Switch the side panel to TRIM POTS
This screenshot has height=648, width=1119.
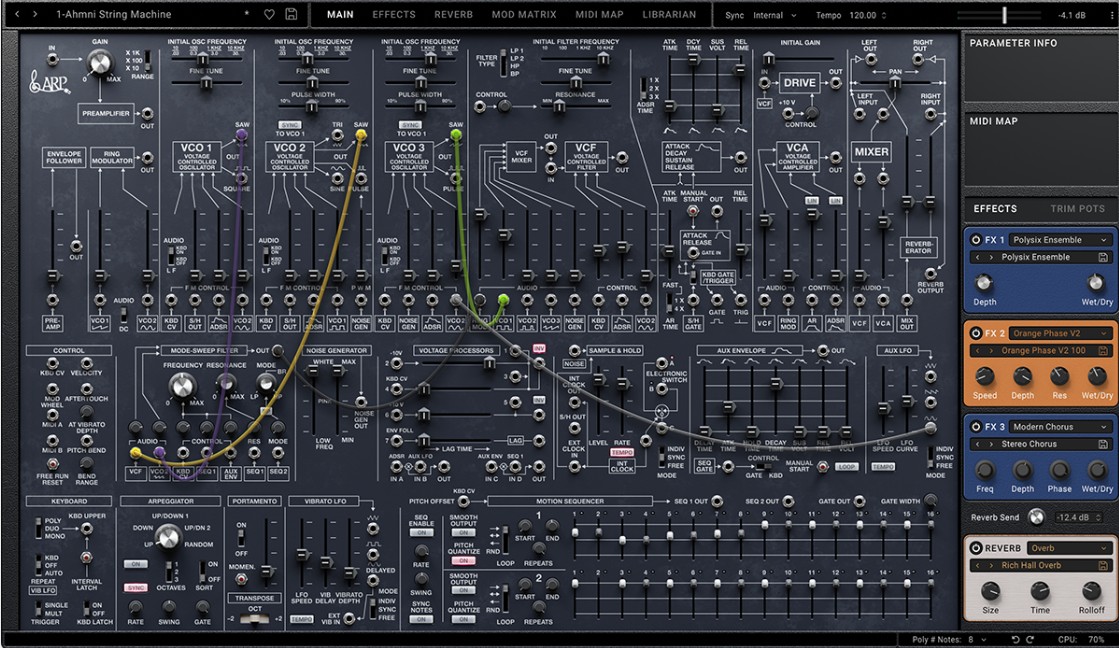[1077, 208]
